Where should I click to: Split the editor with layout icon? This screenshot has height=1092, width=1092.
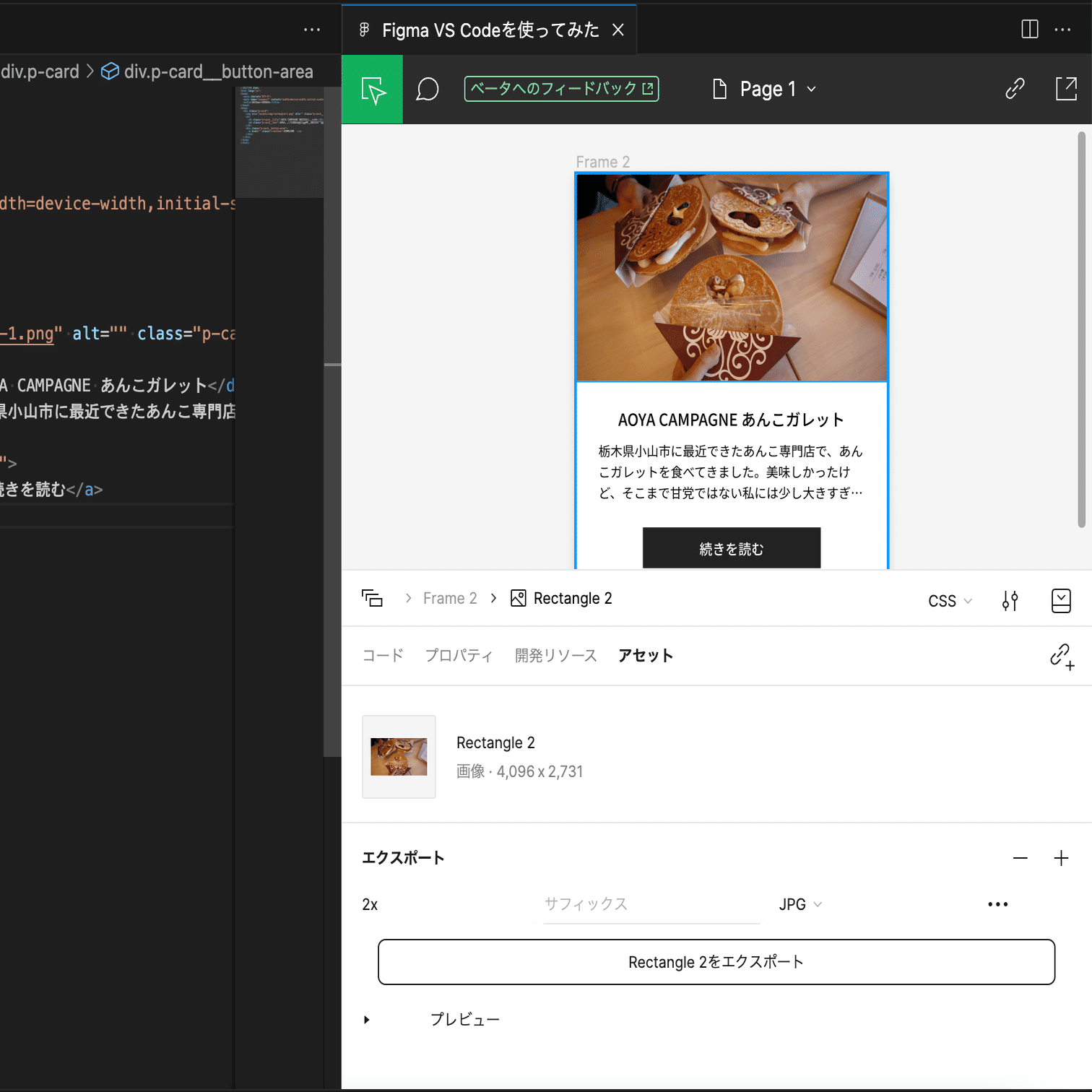click(x=1030, y=29)
